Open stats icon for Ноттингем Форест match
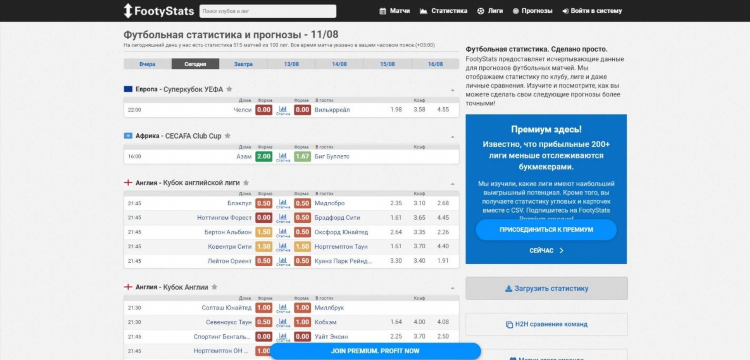The image size is (750, 360). pos(283,218)
